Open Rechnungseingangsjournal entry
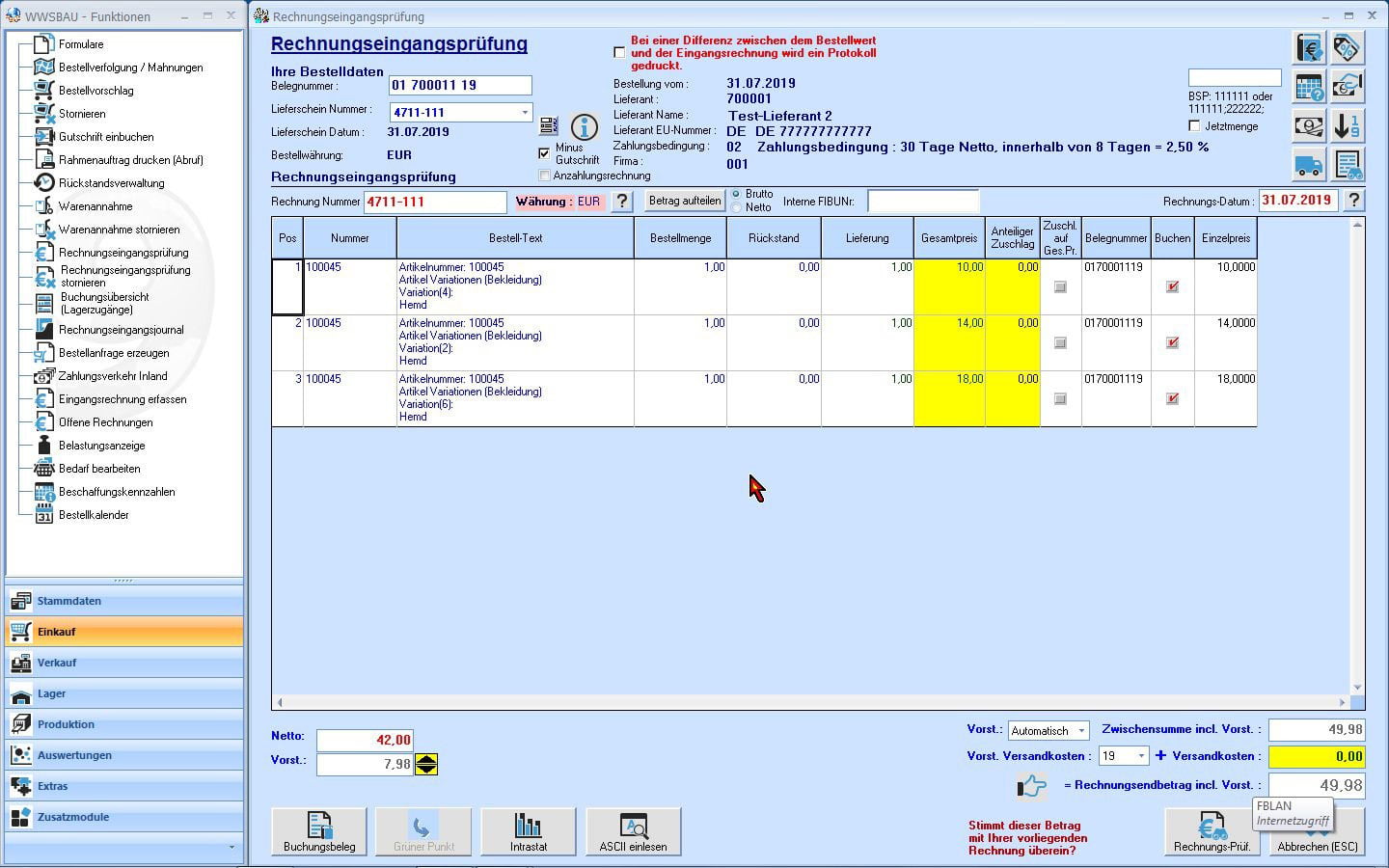The height and width of the screenshot is (868, 1389). click(x=121, y=330)
